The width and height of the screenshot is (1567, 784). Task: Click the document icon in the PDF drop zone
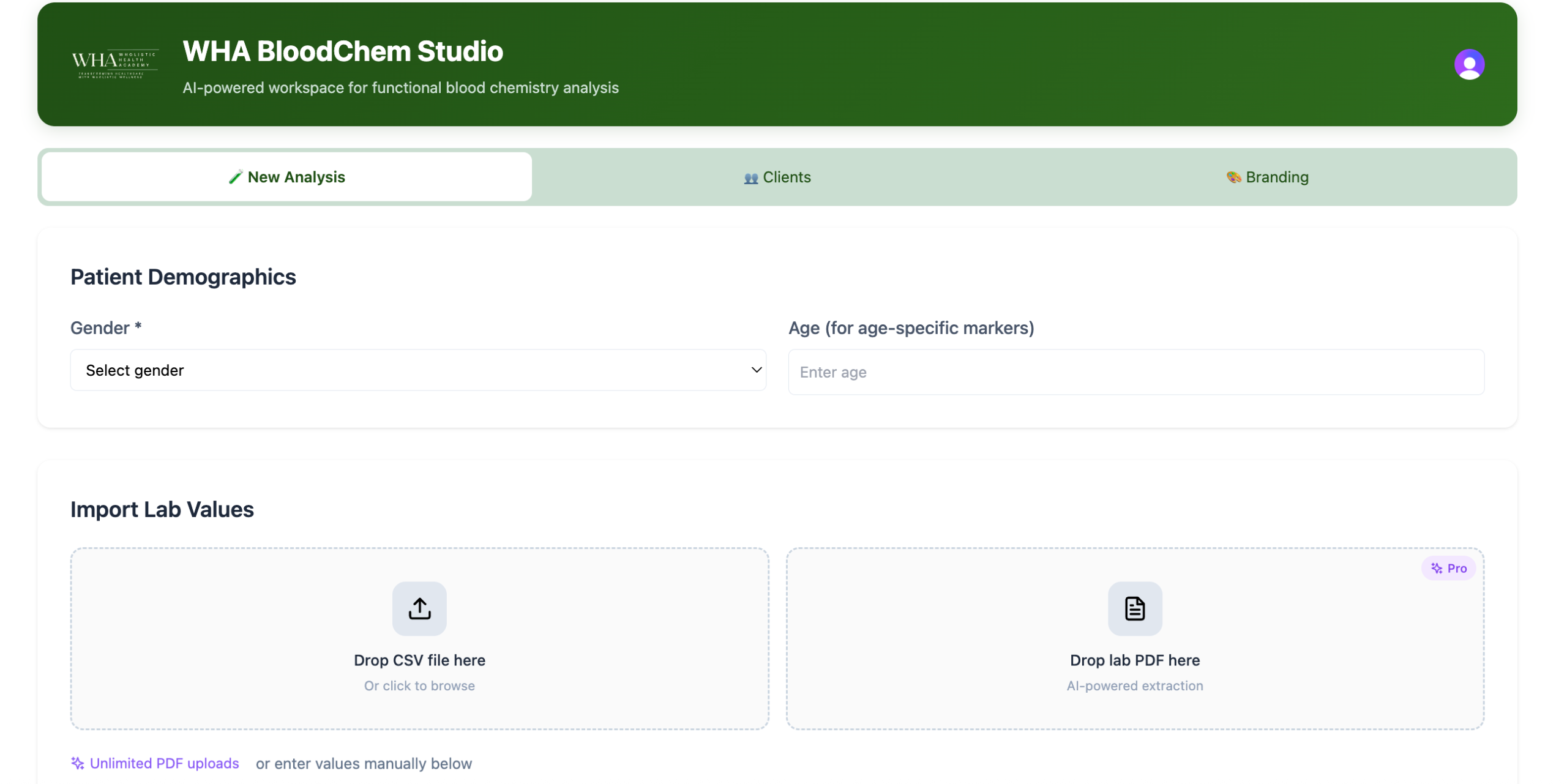click(x=1134, y=608)
